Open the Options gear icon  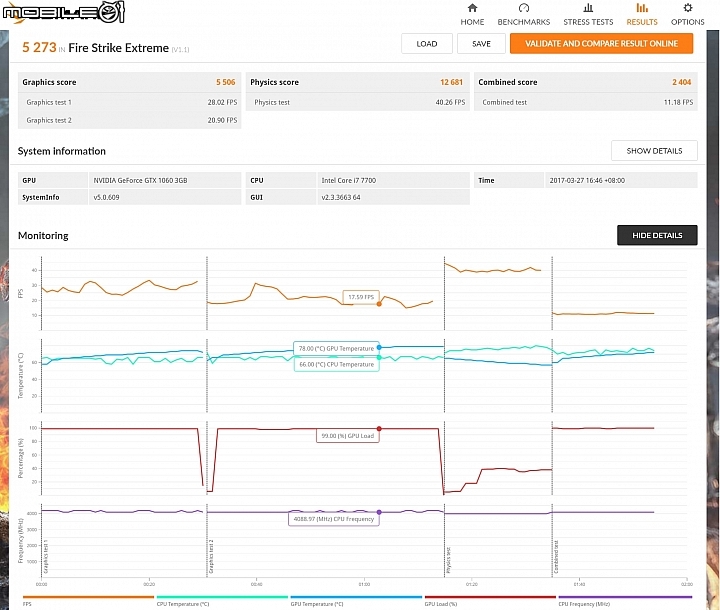coord(687,8)
